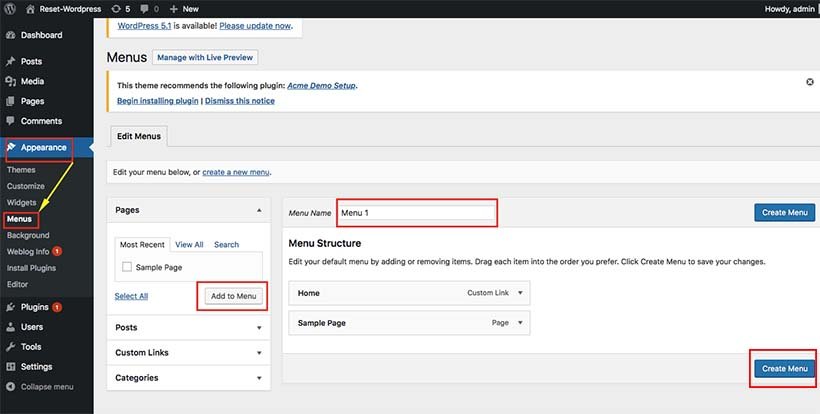Open the Settings menu label in sidebar
The image size is (820, 414).
(x=37, y=366)
